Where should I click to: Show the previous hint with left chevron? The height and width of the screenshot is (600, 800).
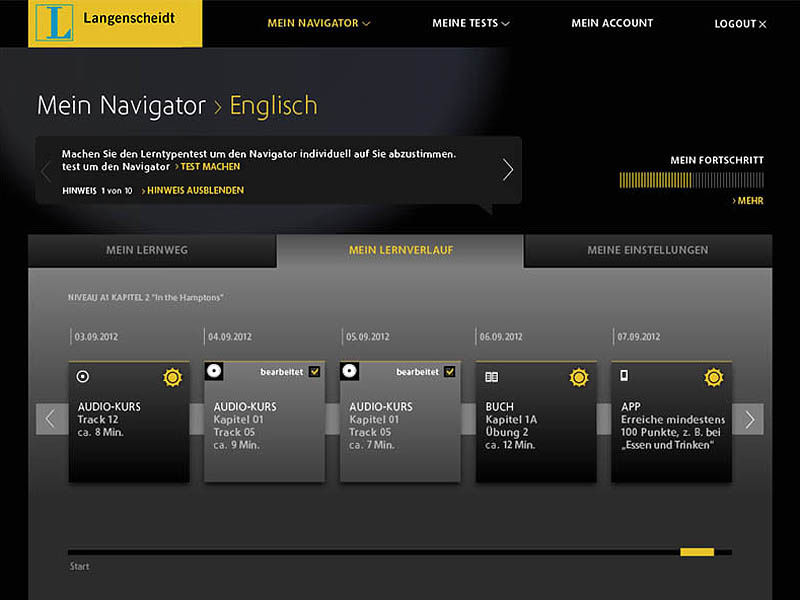coord(46,171)
